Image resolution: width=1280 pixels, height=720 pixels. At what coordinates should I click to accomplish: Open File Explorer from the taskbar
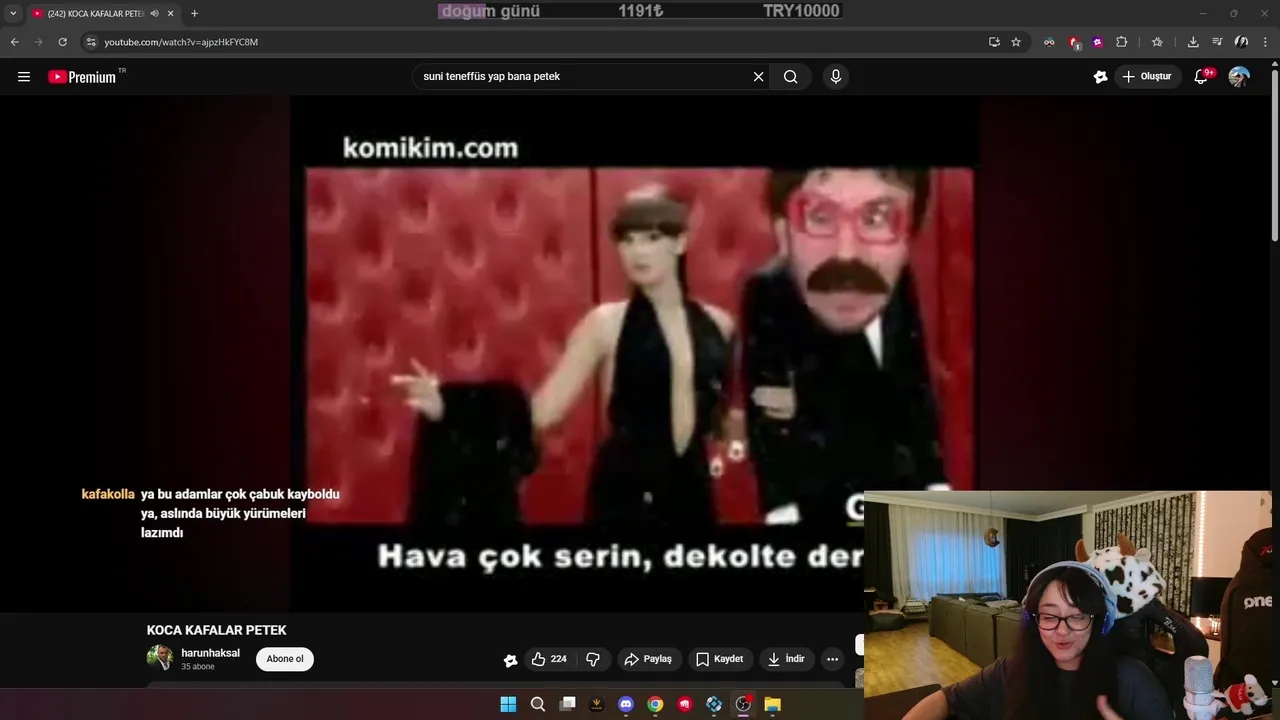click(x=772, y=704)
